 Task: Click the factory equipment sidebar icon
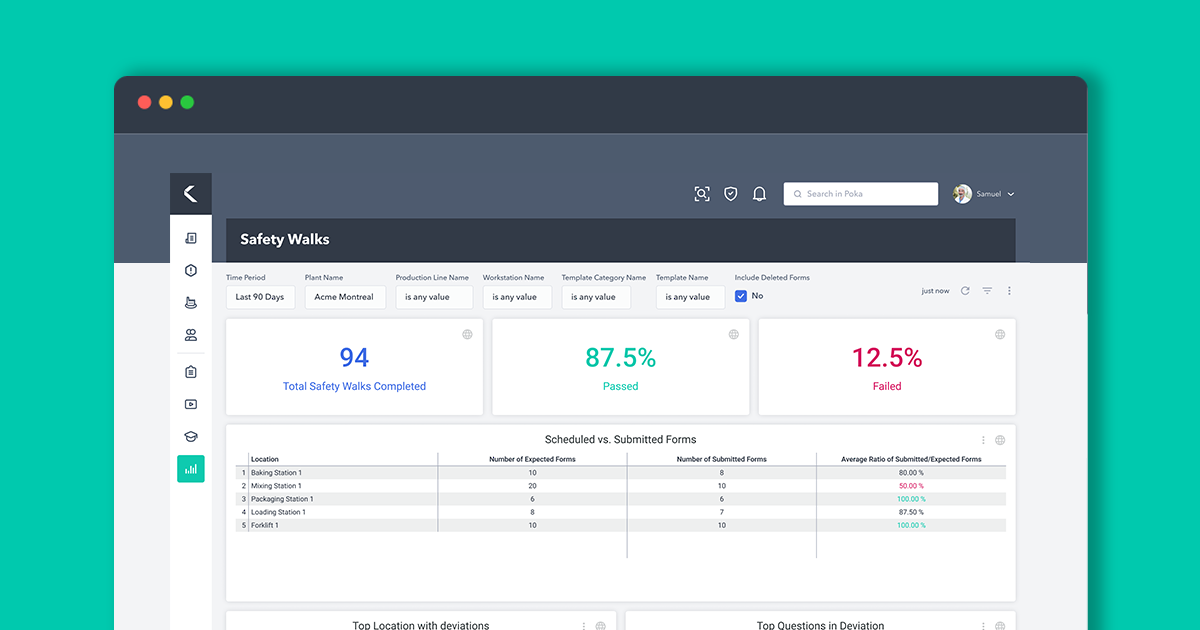pyautogui.click(x=191, y=302)
